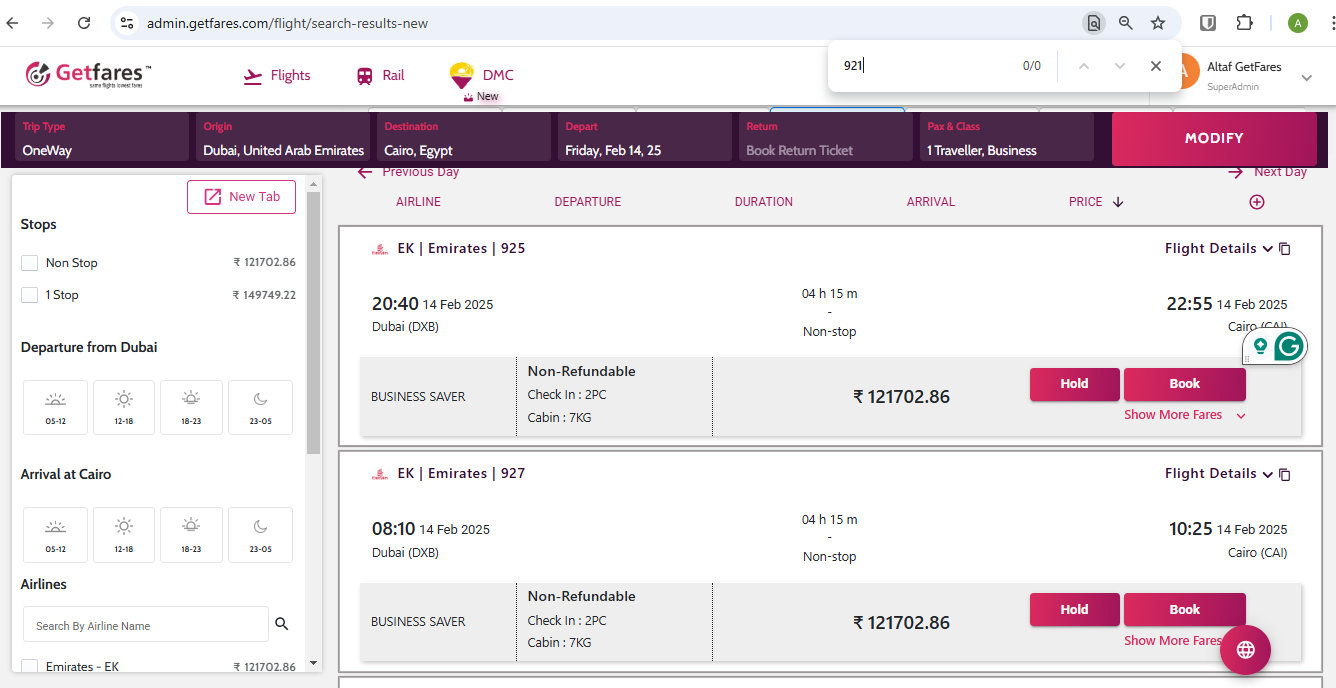Click copy icon beside Emirates 925 Flight Details
Screen dimensions: 1336x688
pos(1285,249)
